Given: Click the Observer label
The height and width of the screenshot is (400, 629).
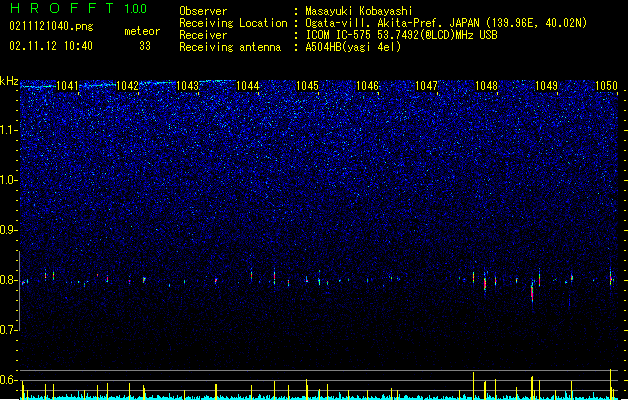Looking at the screenshot, I should [203, 11].
